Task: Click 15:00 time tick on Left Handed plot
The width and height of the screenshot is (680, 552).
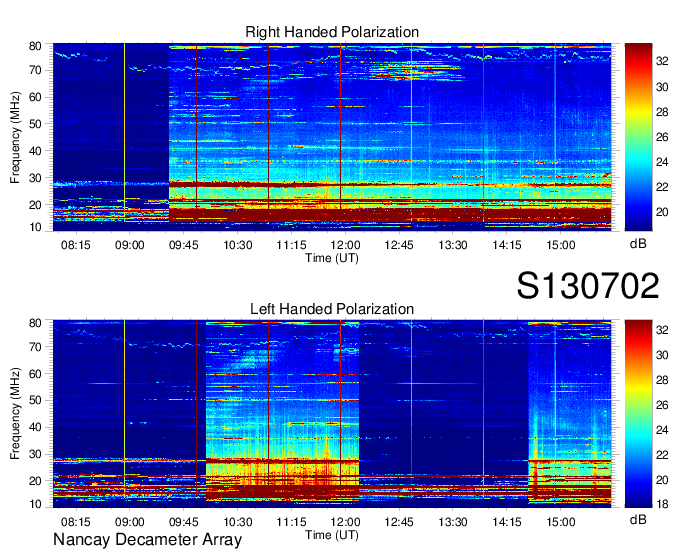Action: [560, 522]
